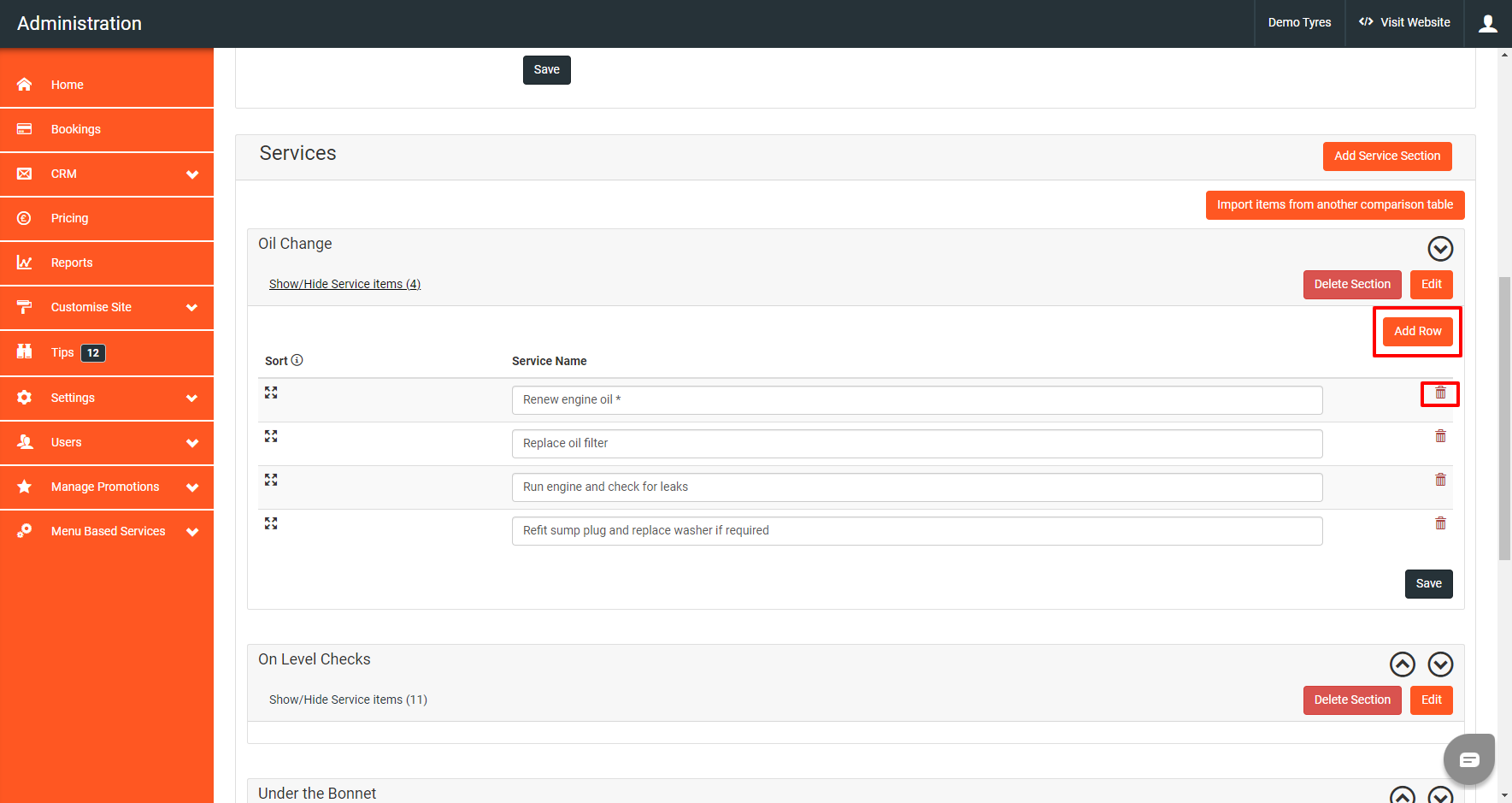Open Bookings via its sidebar icon
Viewport: 1512px width, 803px height.
(24, 129)
